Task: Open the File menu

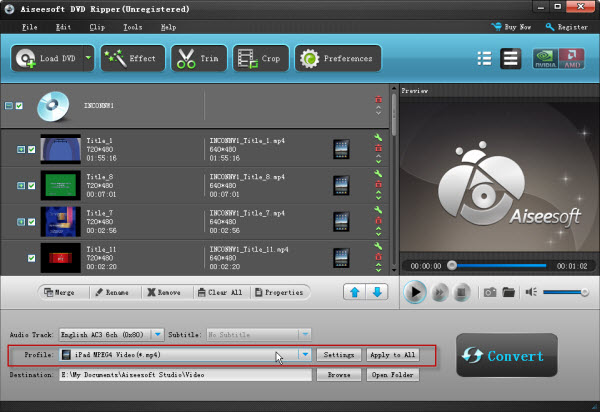Action: coord(29,27)
